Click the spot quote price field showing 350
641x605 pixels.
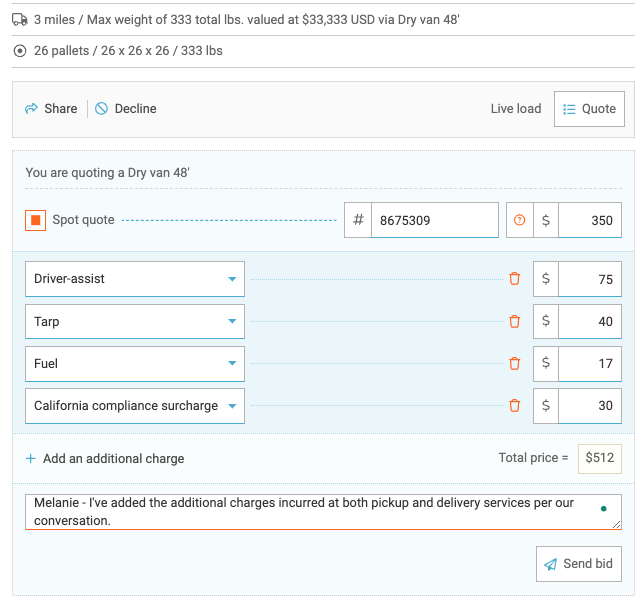pyautogui.click(x=589, y=220)
